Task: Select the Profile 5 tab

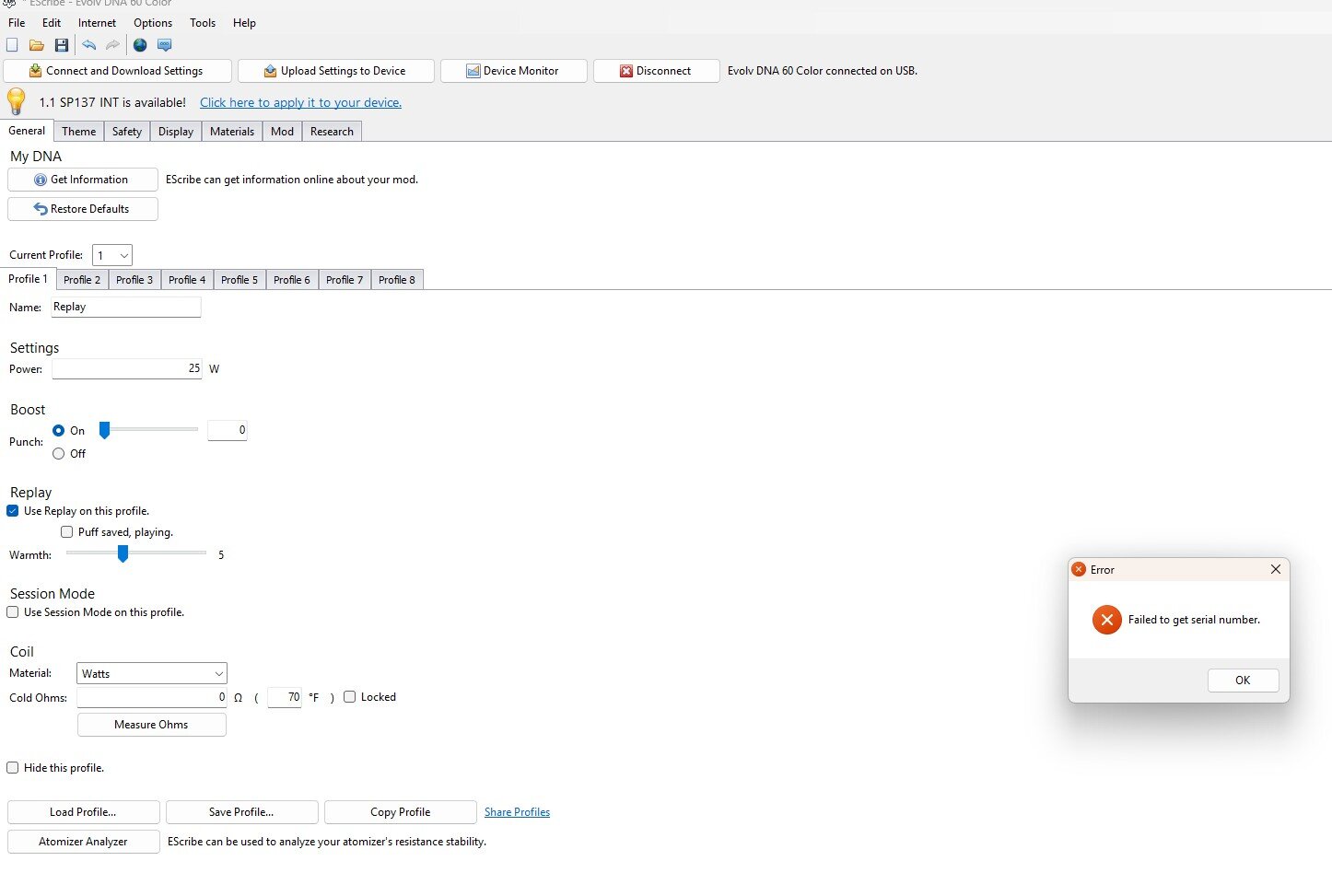Action: click(x=240, y=280)
